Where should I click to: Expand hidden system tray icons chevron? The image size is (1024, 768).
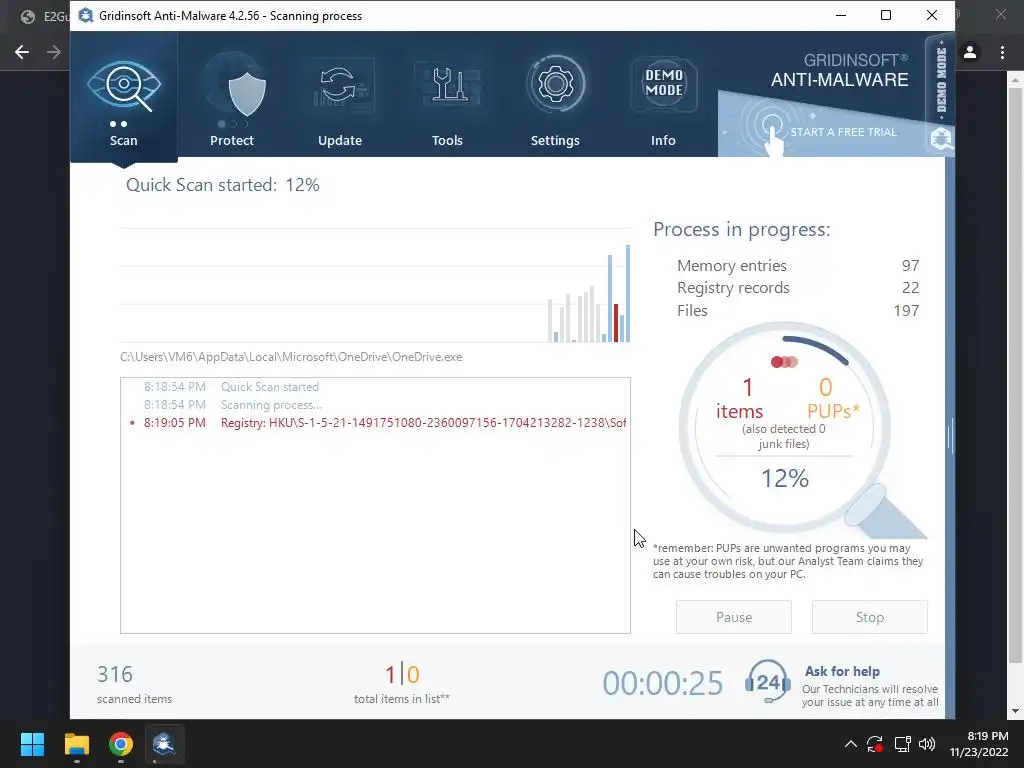pos(850,744)
